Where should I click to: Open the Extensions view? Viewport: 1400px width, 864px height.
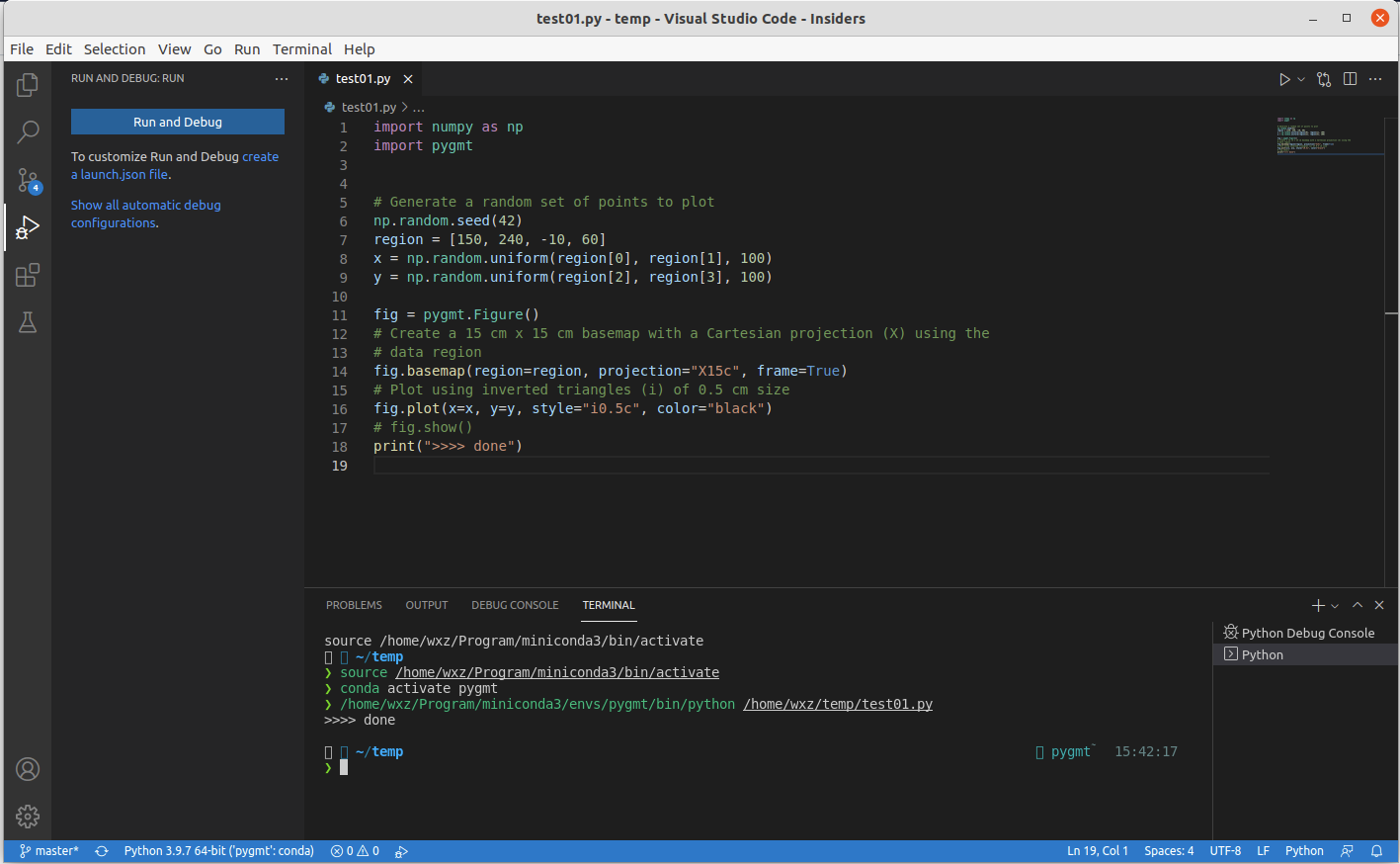coord(27,275)
